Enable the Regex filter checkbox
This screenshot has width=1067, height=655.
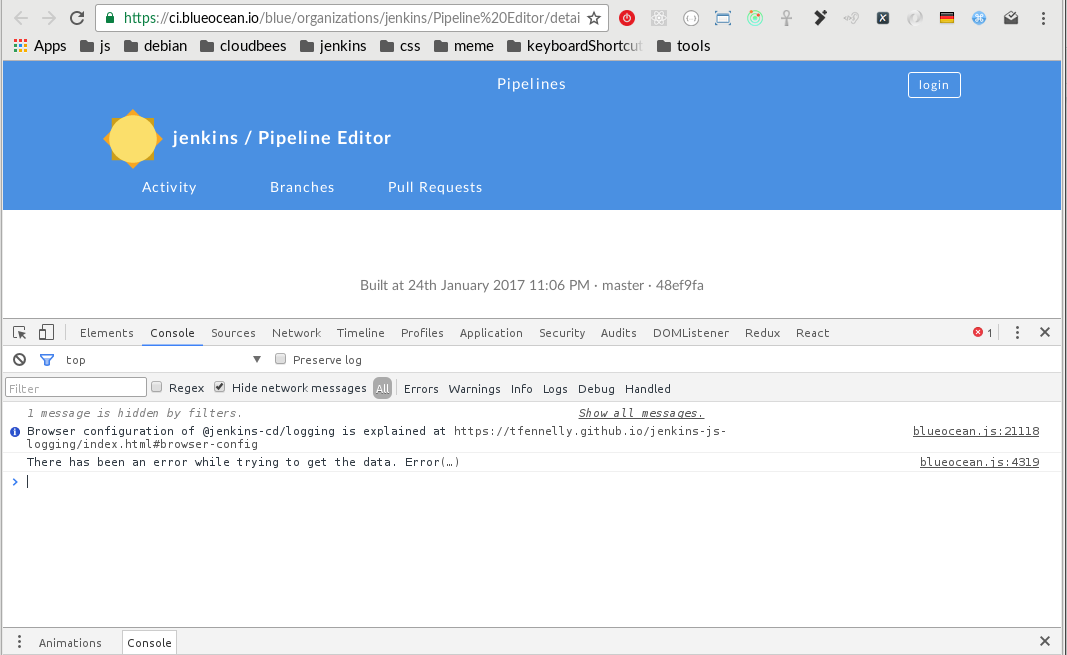tap(156, 388)
